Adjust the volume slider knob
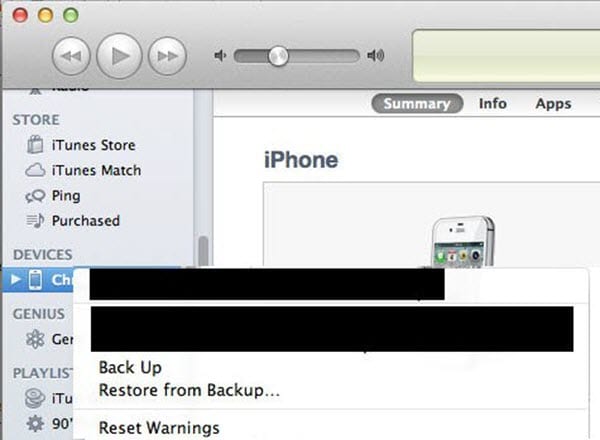 click(x=278, y=56)
